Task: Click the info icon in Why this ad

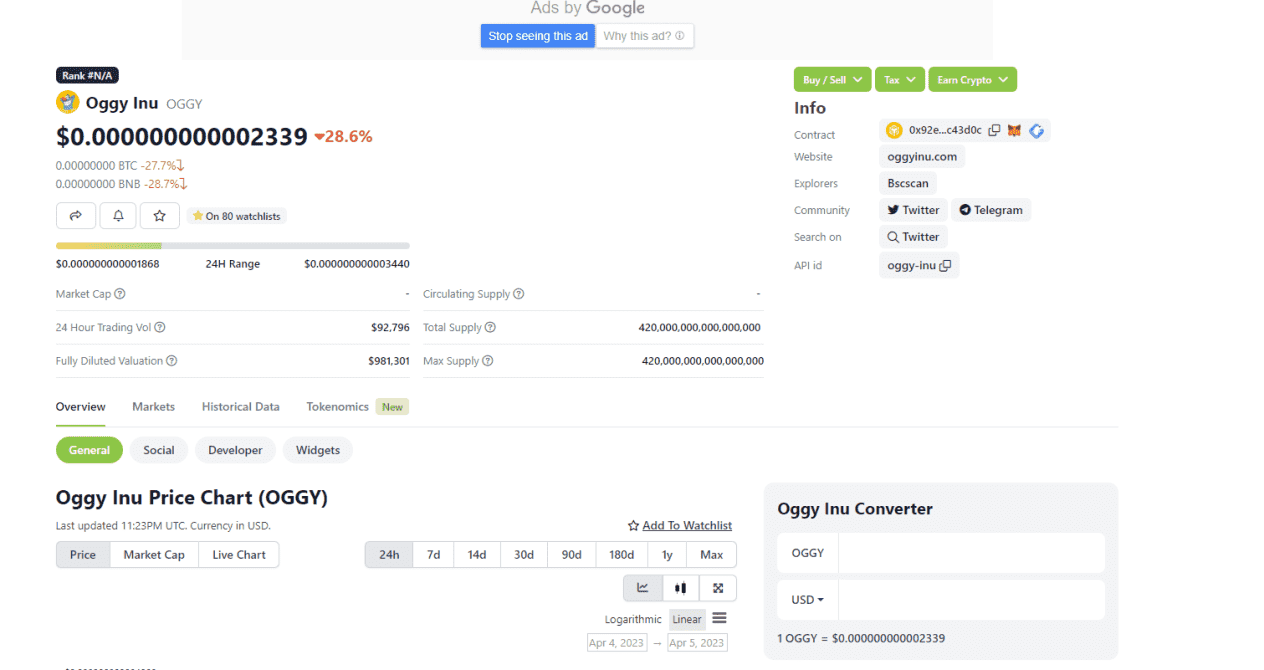Action: coord(680,36)
